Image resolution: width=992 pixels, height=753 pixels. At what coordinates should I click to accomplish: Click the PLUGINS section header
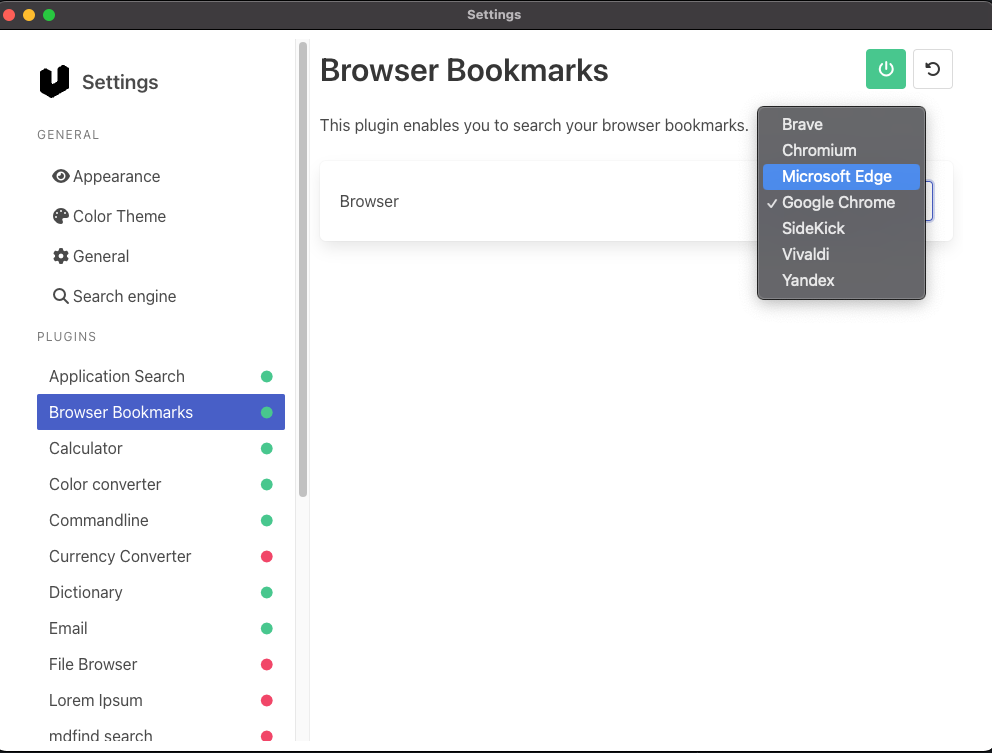pyautogui.click(x=66, y=337)
